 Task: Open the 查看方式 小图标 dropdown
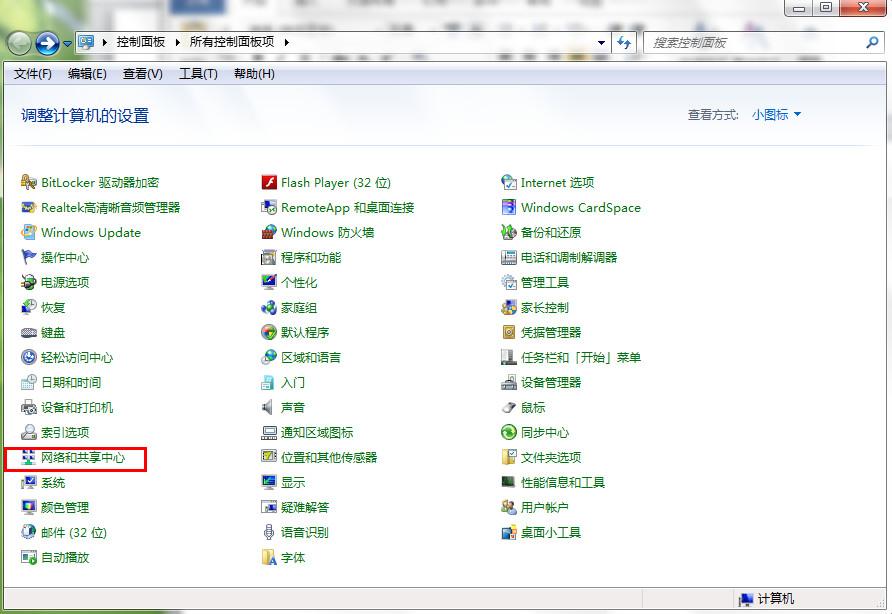(775, 115)
